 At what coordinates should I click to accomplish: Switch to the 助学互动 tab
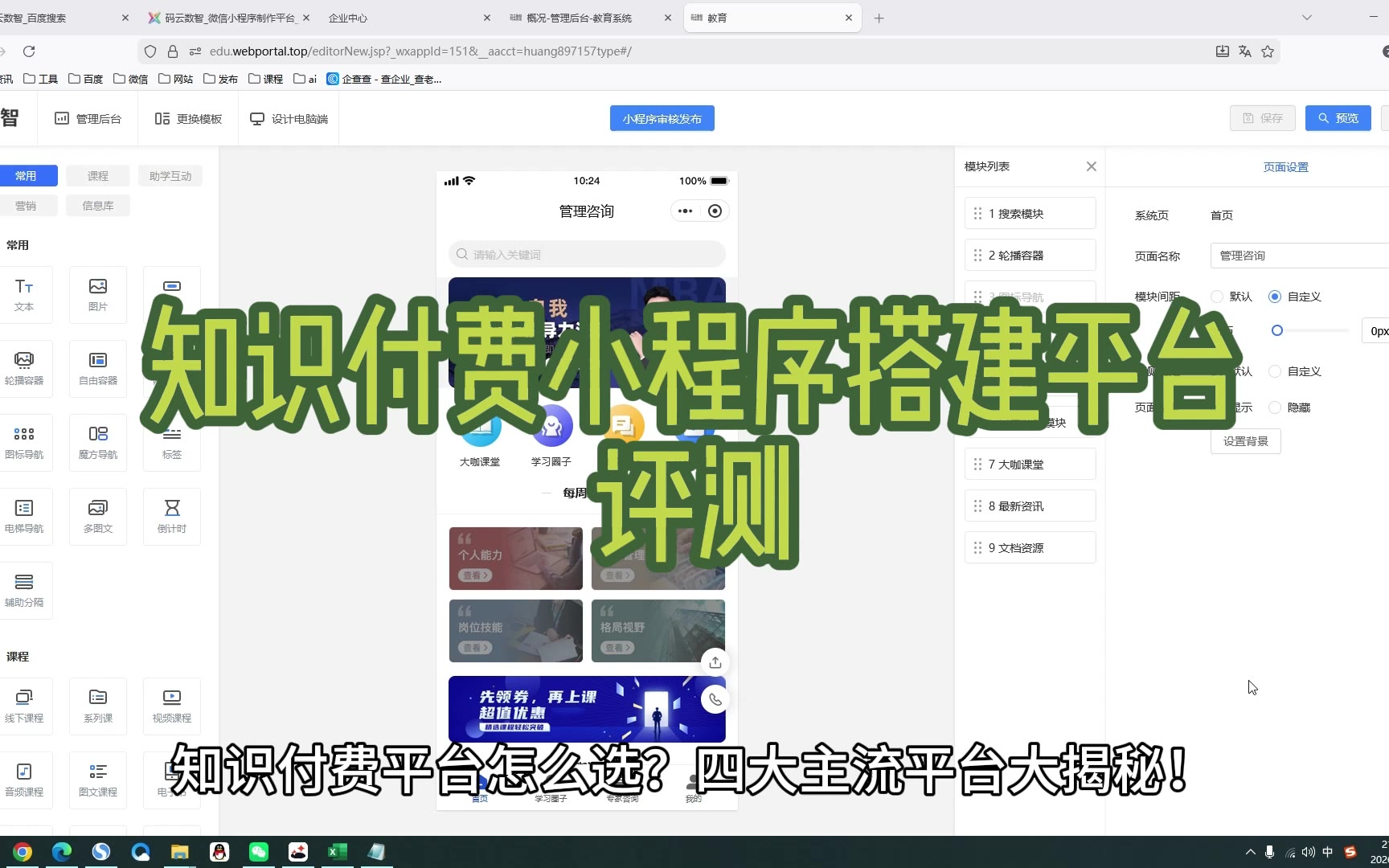click(x=170, y=176)
